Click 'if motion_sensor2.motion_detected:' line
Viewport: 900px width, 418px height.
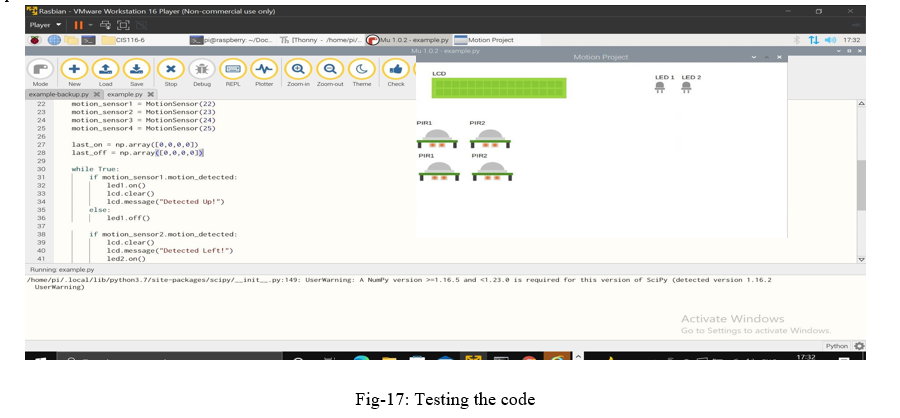(163, 234)
